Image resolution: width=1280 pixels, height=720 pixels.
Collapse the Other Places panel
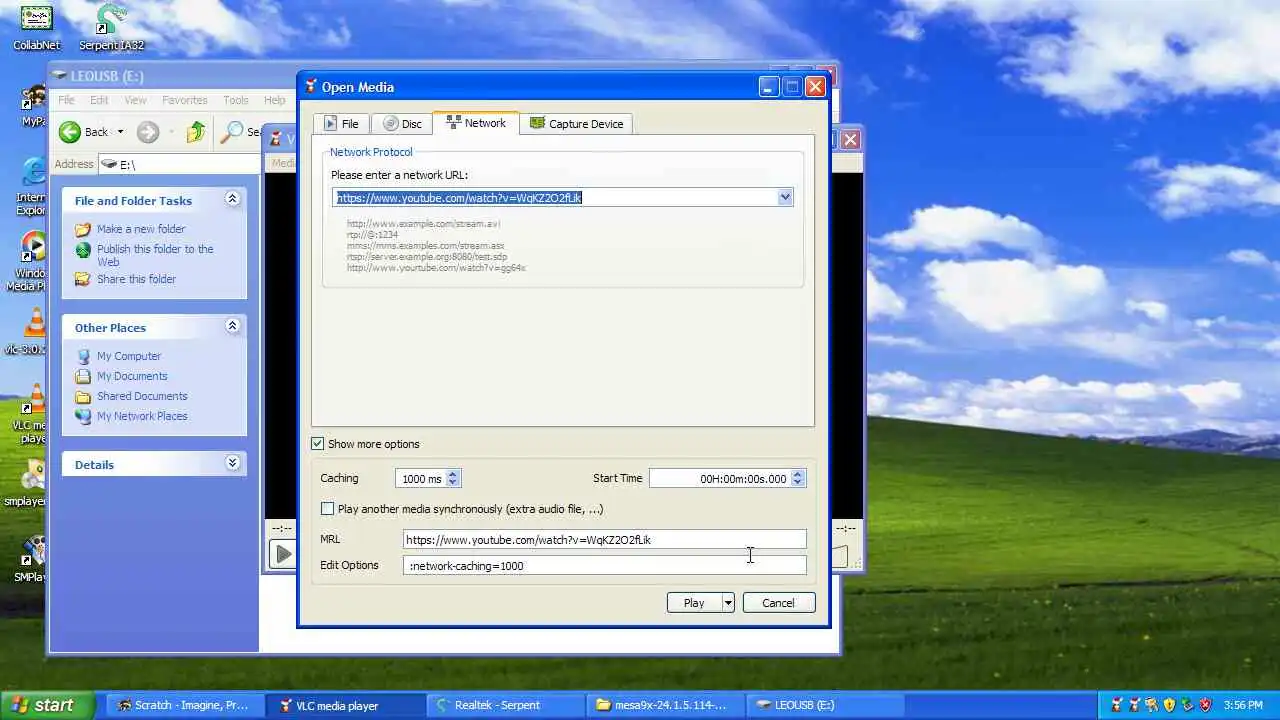232,326
